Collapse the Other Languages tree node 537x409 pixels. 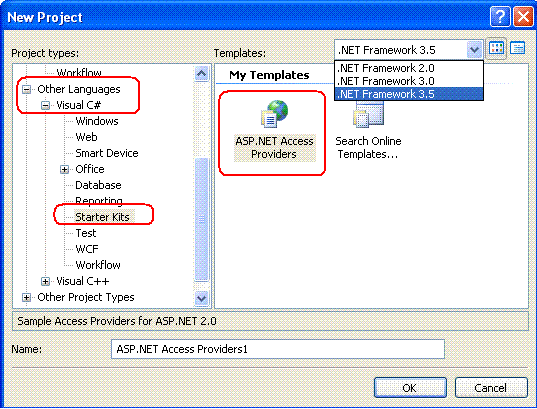pyautogui.click(x=26, y=89)
